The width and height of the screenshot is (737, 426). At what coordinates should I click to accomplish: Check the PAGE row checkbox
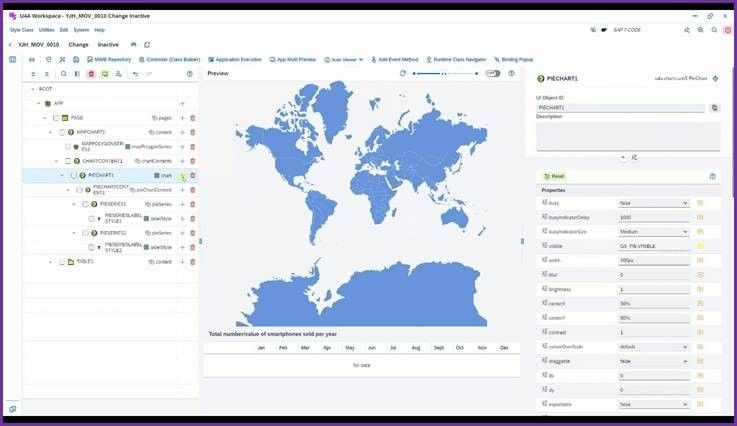pyautogui.click(x=56, y=118)
